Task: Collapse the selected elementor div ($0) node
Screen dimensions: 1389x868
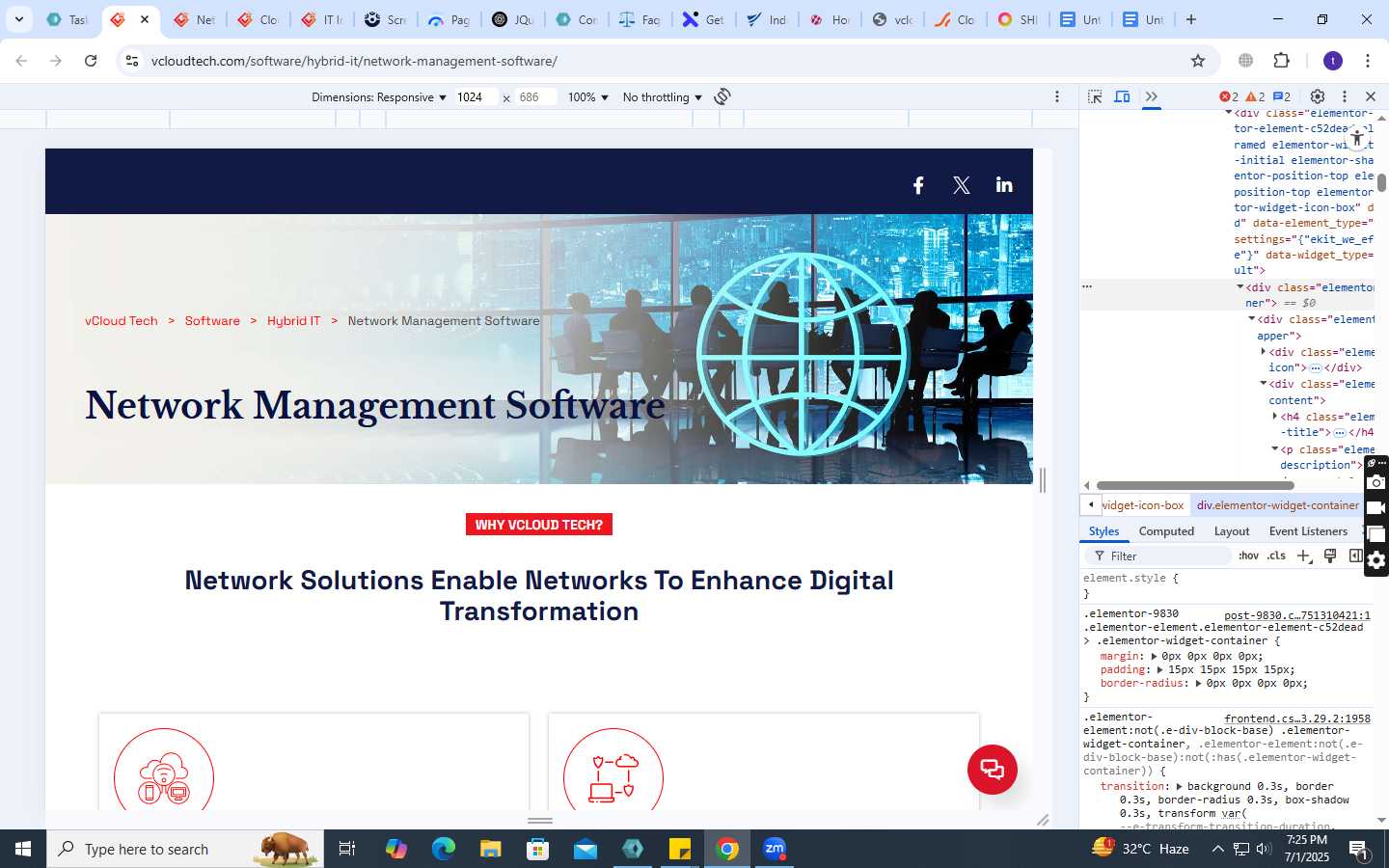Action: (1240, 287)
